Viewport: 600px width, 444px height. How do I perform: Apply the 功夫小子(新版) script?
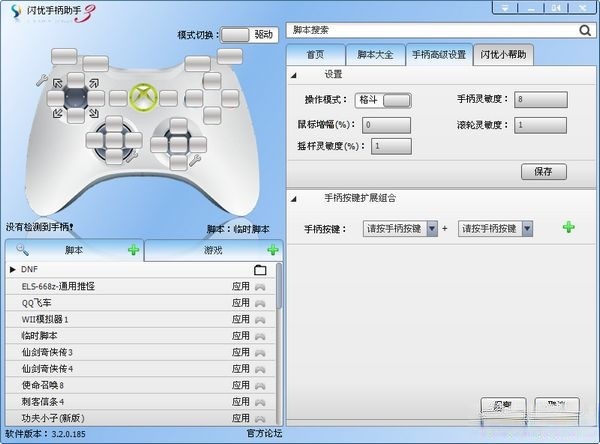[241, 418]
